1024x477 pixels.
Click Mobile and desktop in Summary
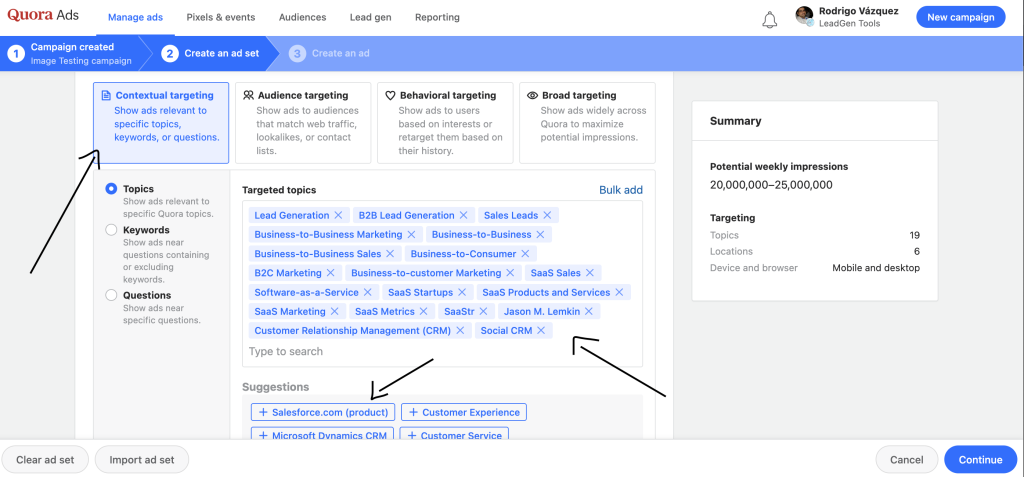tap(876, 268)
